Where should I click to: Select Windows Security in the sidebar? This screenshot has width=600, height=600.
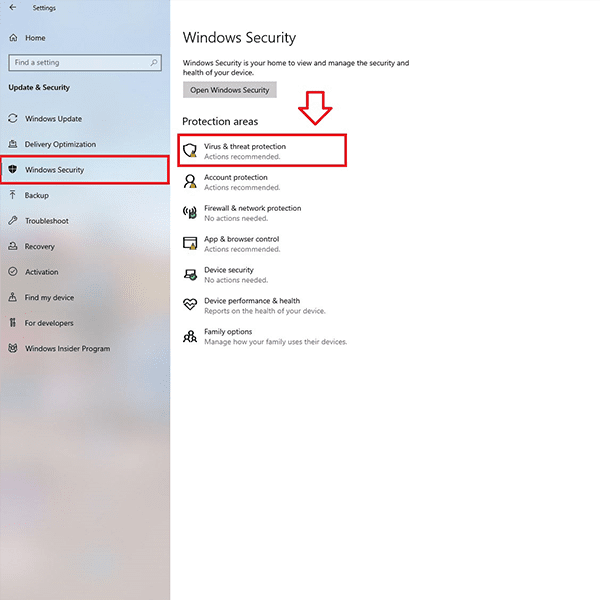[85, 170]
